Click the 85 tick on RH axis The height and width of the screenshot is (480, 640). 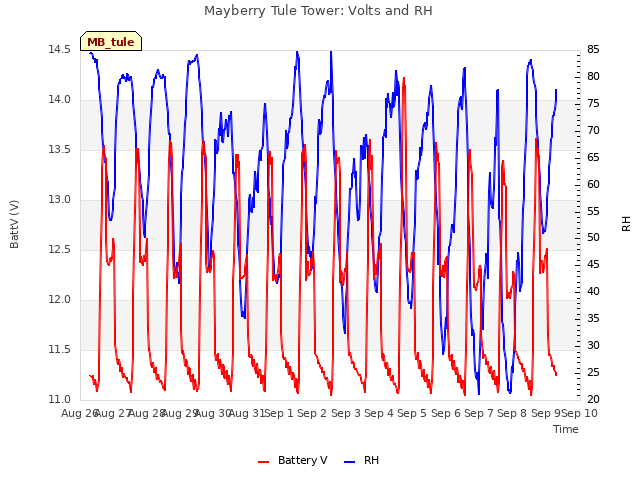tap(593, 49)
